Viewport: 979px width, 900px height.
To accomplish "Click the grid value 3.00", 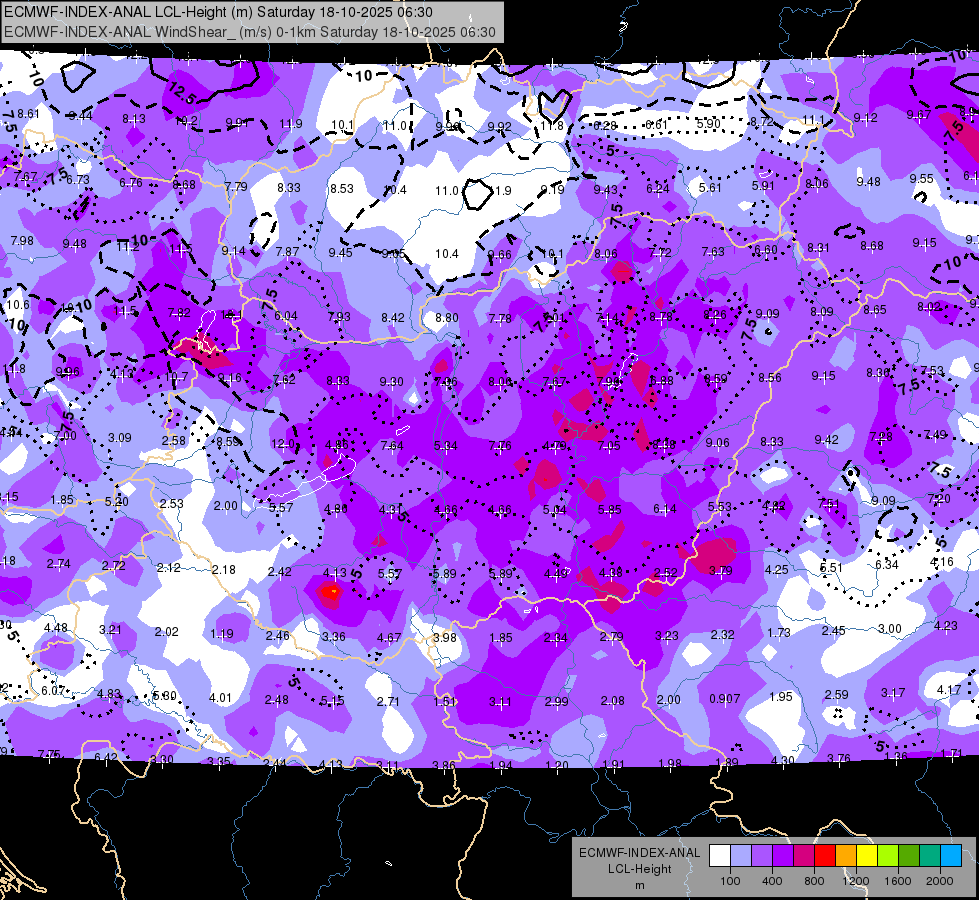I will pos(890,628).
